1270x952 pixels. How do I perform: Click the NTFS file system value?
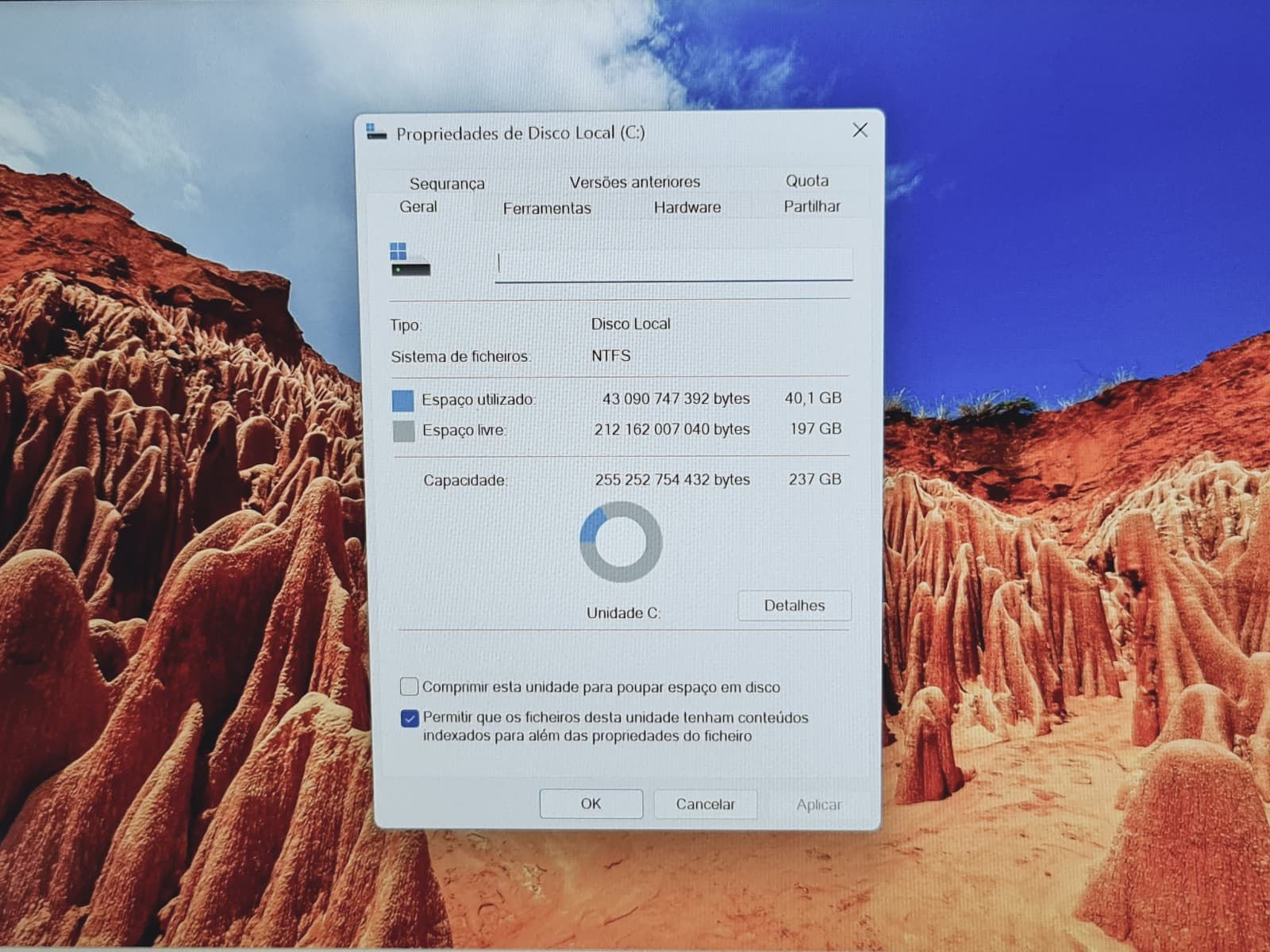coord(611,355)
